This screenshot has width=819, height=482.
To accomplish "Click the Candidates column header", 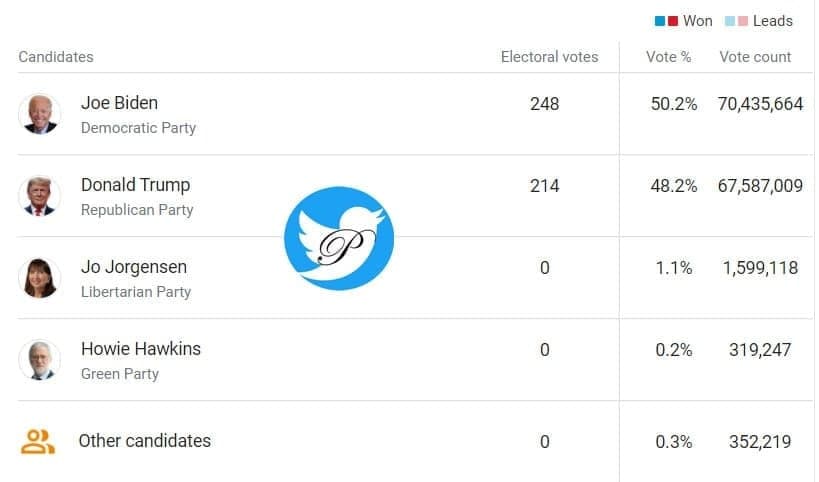I will click(56, 57).
